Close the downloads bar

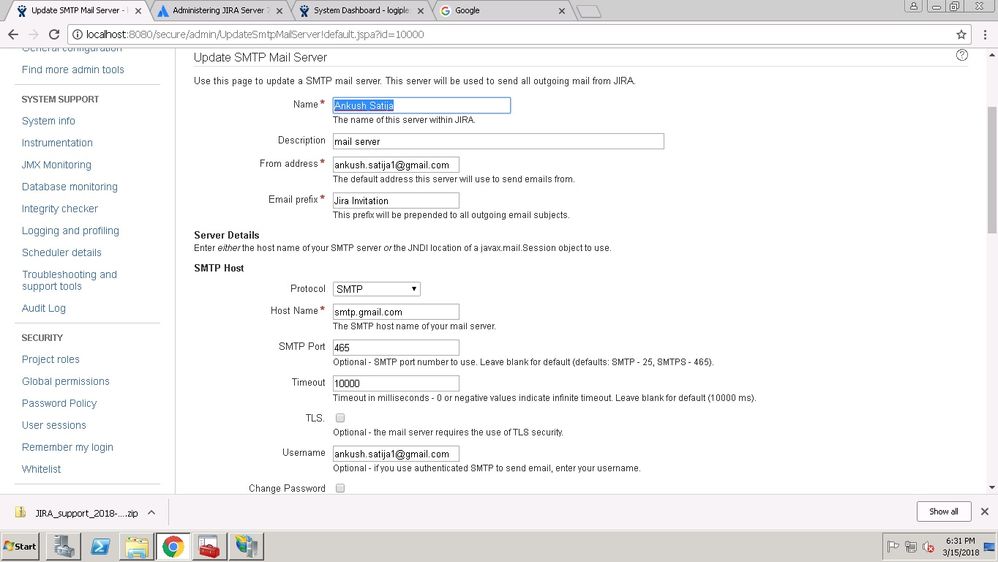[x=985, y=511]
